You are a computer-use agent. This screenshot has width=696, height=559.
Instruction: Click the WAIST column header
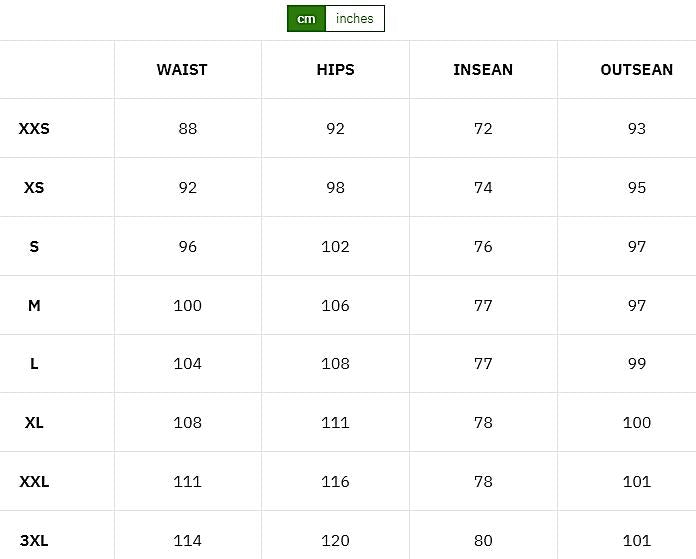pyautogui.click(x=182, y=70)
